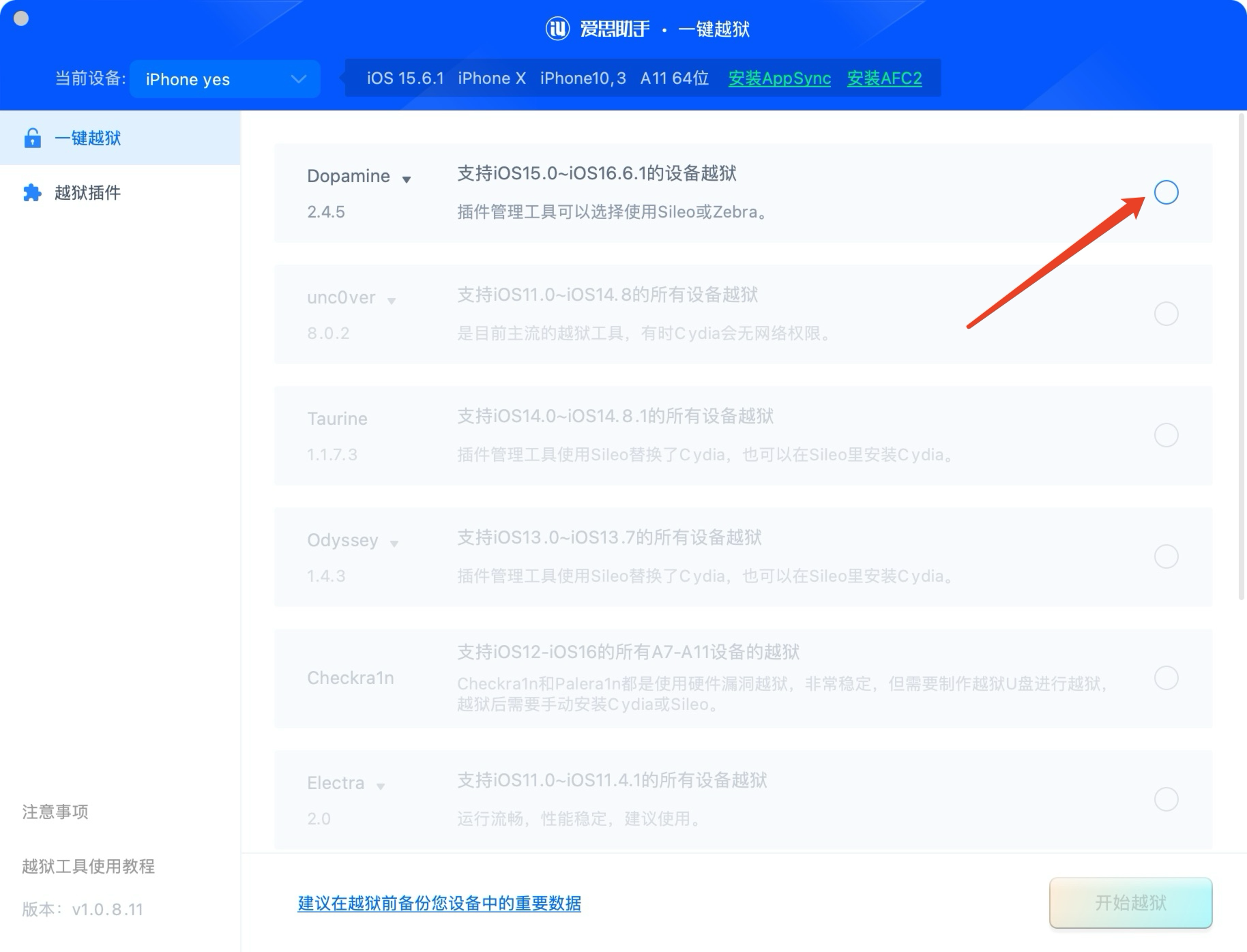Click the gray window control dot
Viewport: 1247px width, 952px height.
tap(21, 18)
